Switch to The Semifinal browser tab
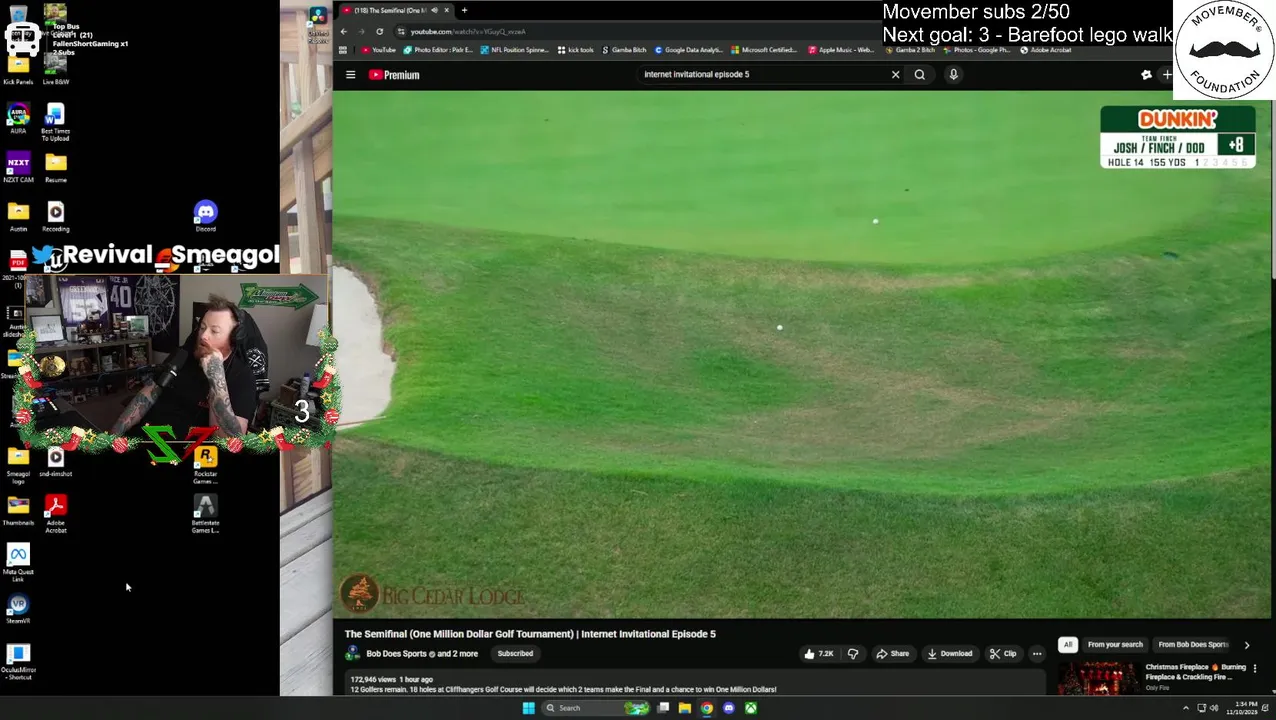This screenshot has width=1276, height=720. [x=393, y=10]
